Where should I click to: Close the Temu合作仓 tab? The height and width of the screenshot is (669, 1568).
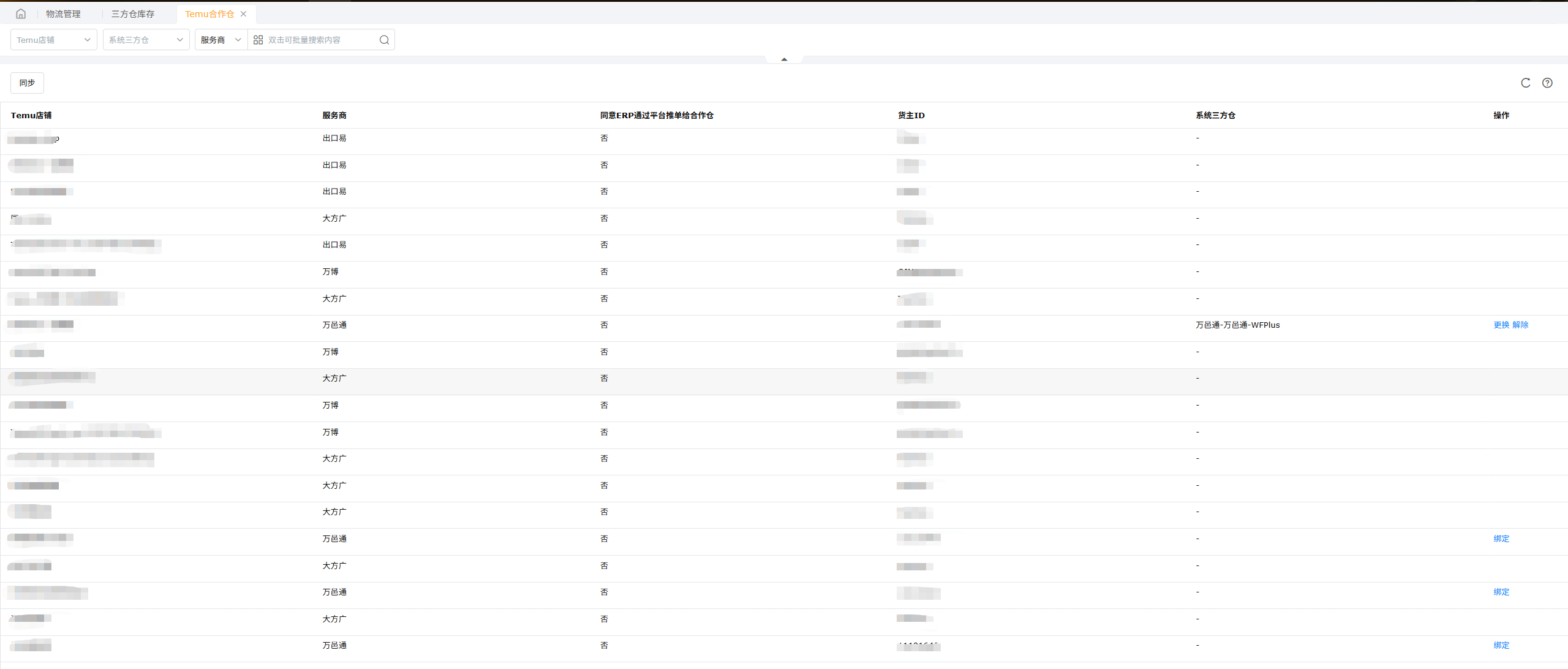[244, 13]
